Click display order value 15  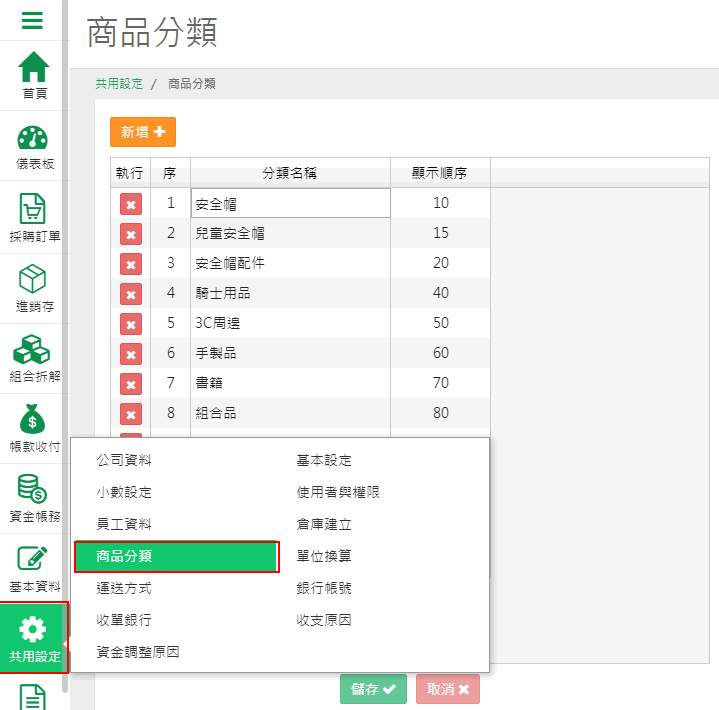pos(441,233)
